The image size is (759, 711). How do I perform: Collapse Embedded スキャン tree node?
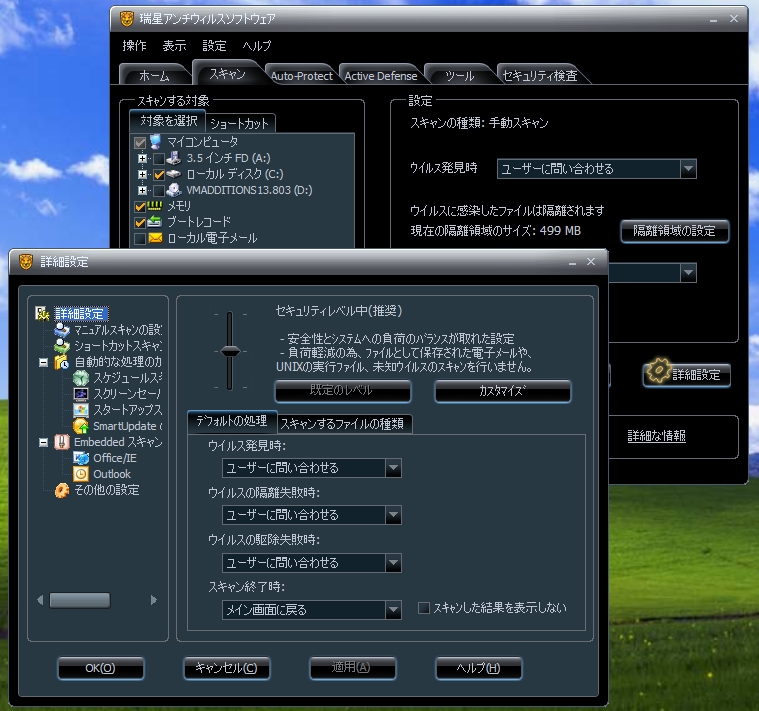[x=44, y=442]
